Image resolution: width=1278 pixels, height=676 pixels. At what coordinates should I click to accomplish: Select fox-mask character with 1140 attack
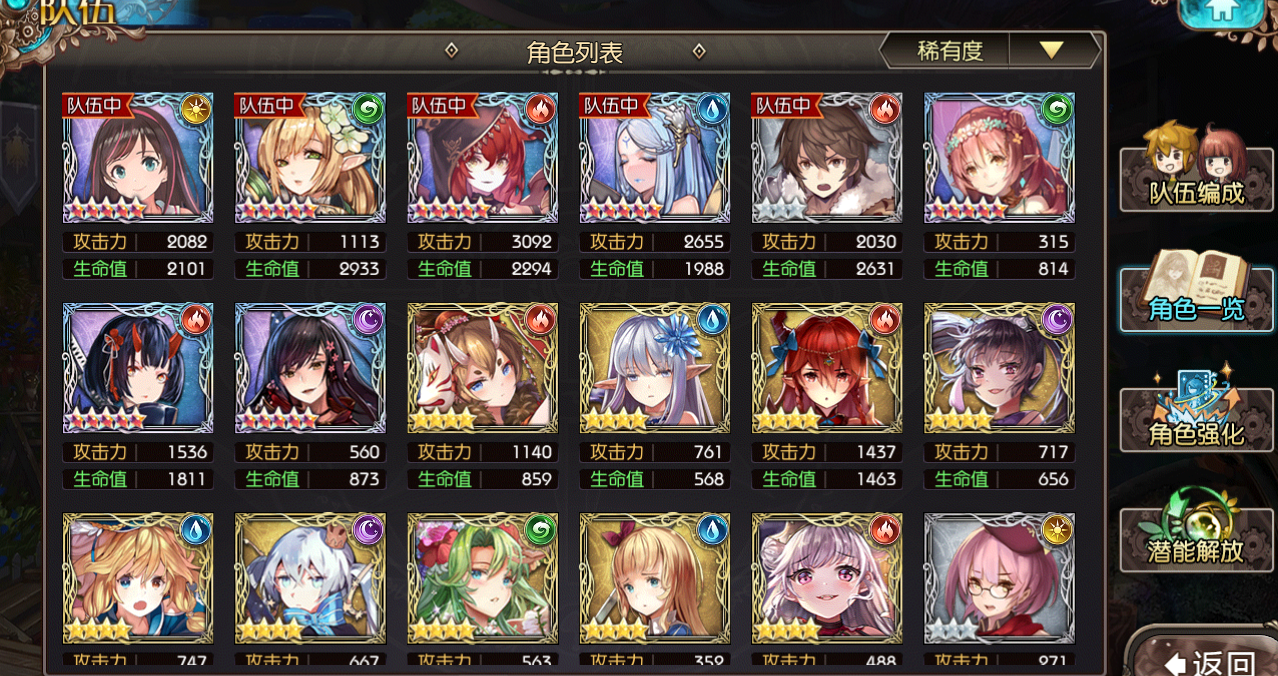482,368
